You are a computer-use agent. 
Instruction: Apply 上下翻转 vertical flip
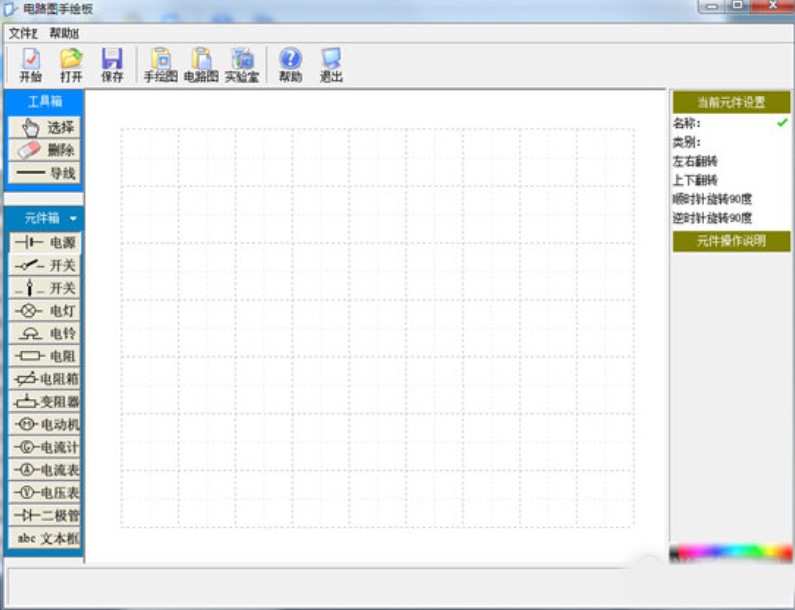695,180
